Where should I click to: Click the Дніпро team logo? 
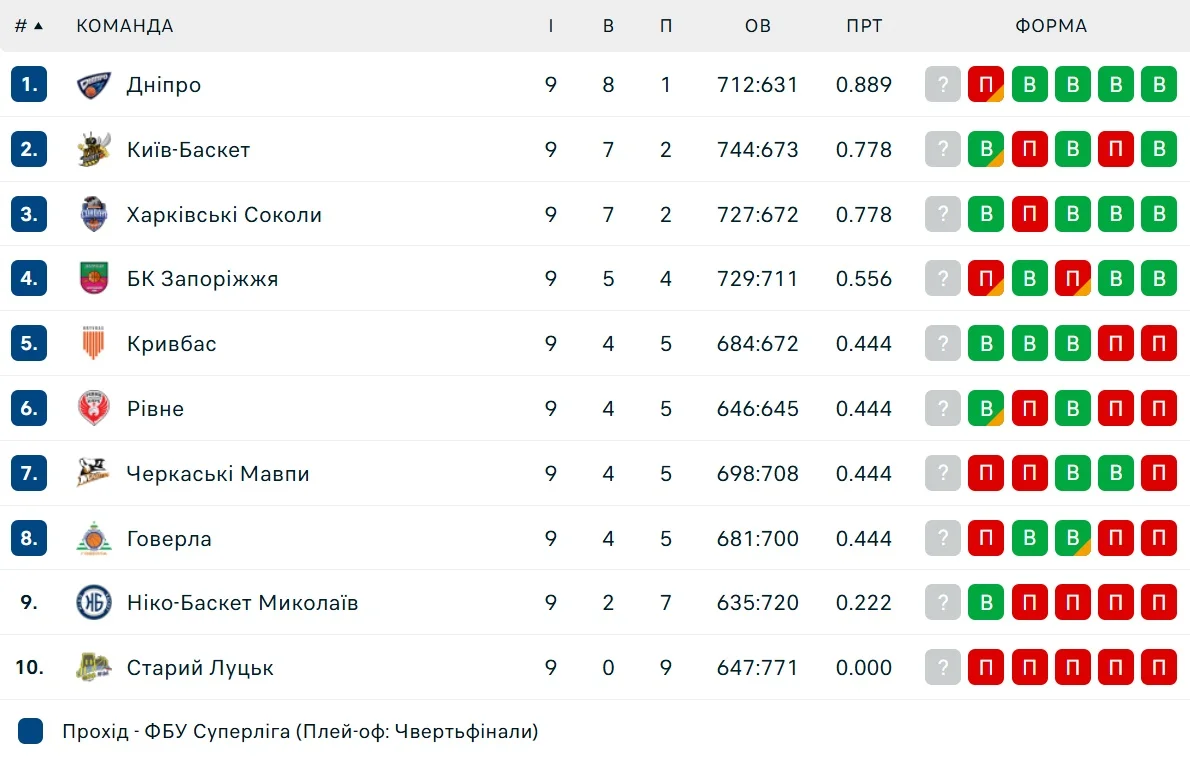(x=94, y=85)
